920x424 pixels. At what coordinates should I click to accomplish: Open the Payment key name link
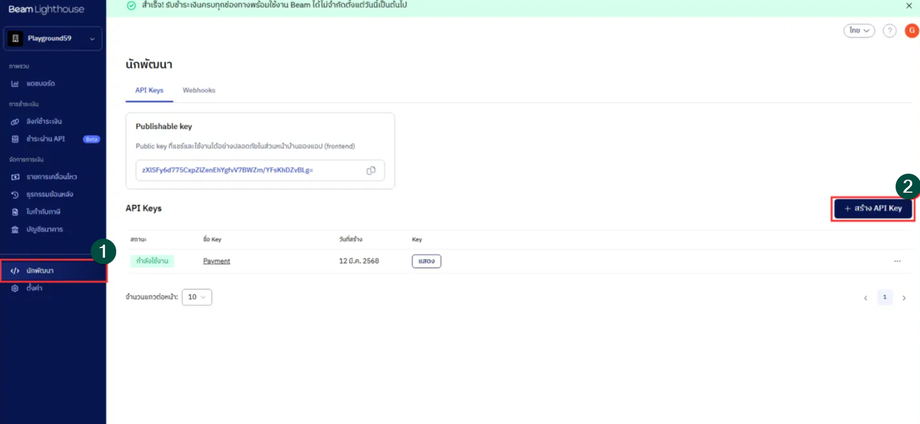(217, 261)
